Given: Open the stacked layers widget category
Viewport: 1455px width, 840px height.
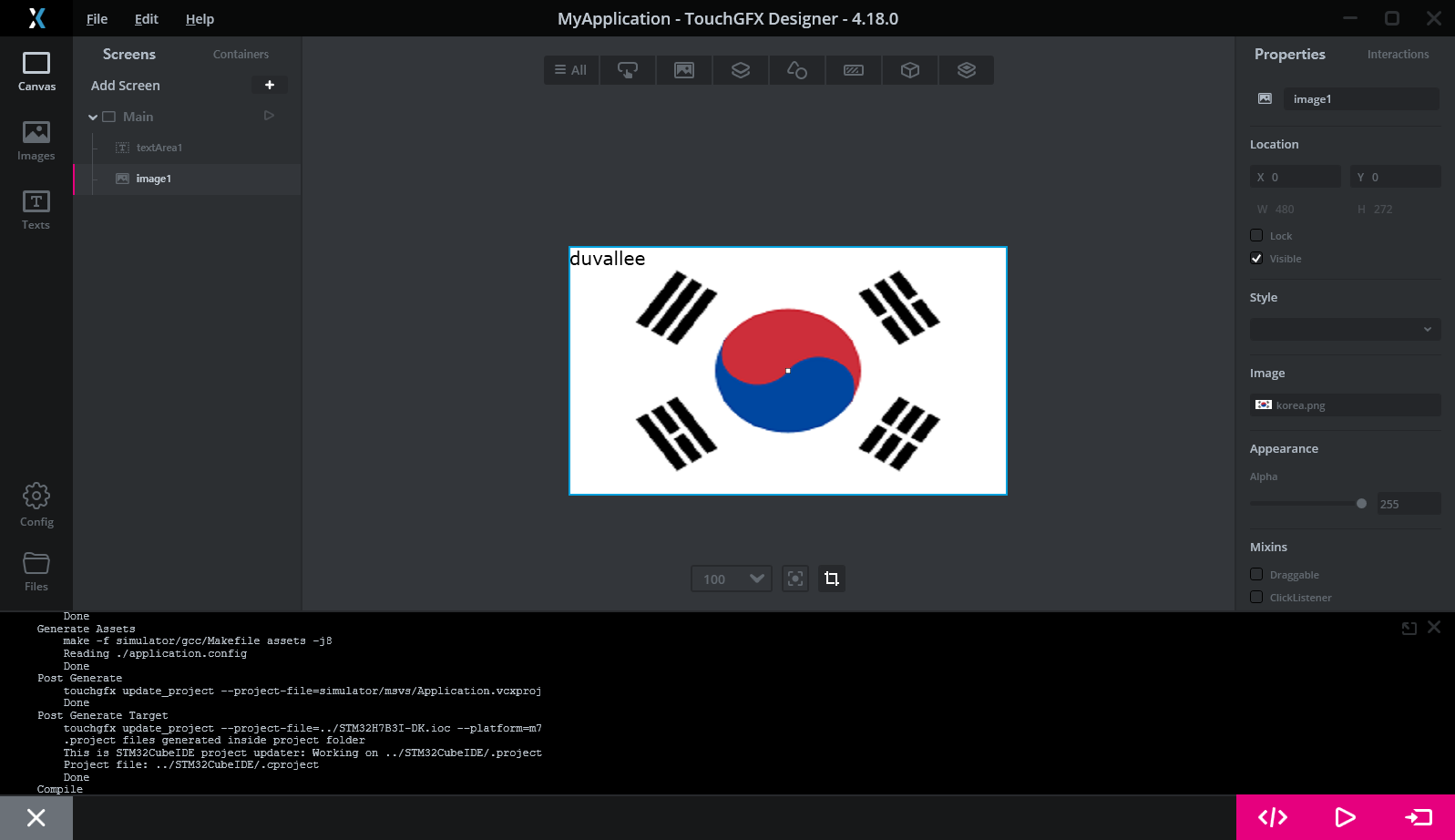Looking at the screenshot, I should tap(967, 70).
